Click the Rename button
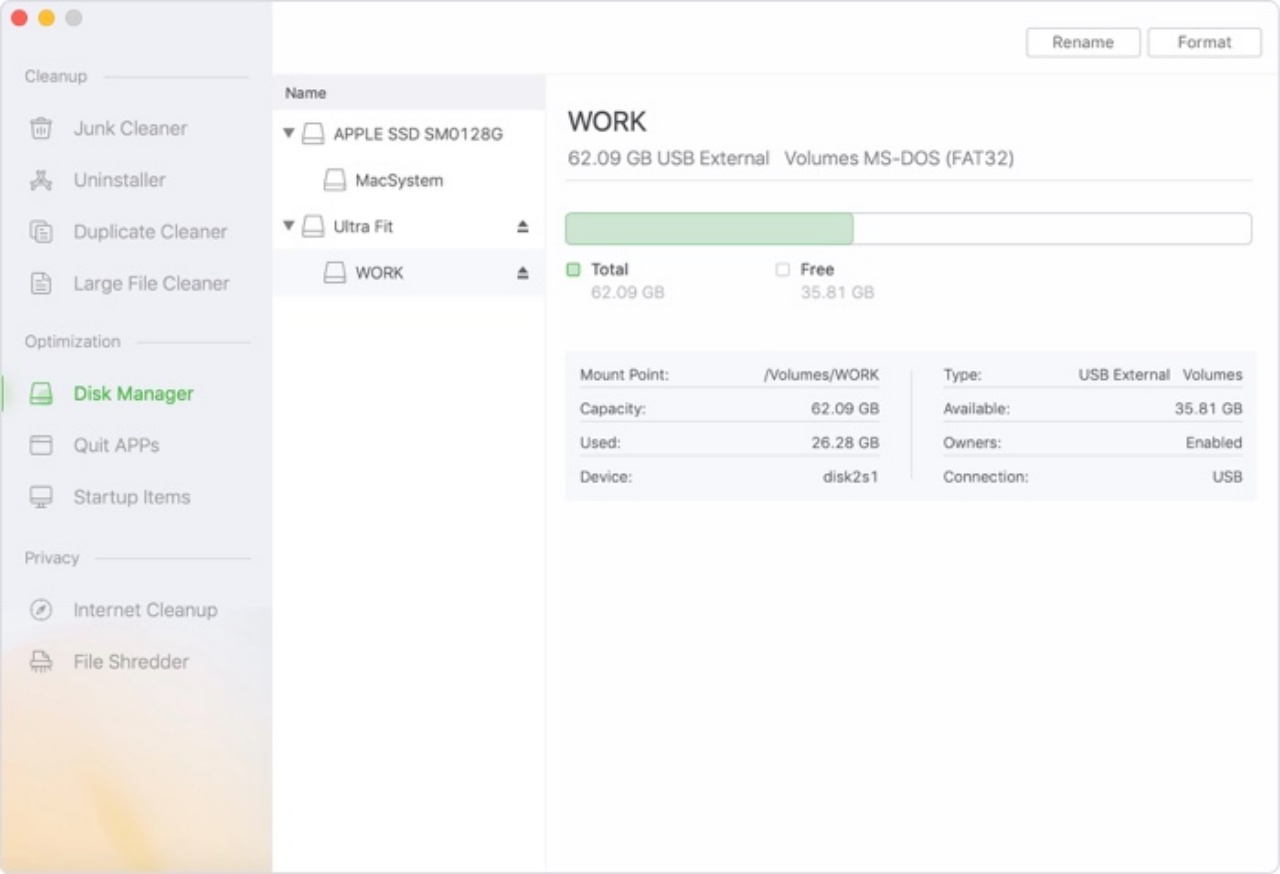The width and height of the screenshot is (1280, 874). pos(1083,42)
